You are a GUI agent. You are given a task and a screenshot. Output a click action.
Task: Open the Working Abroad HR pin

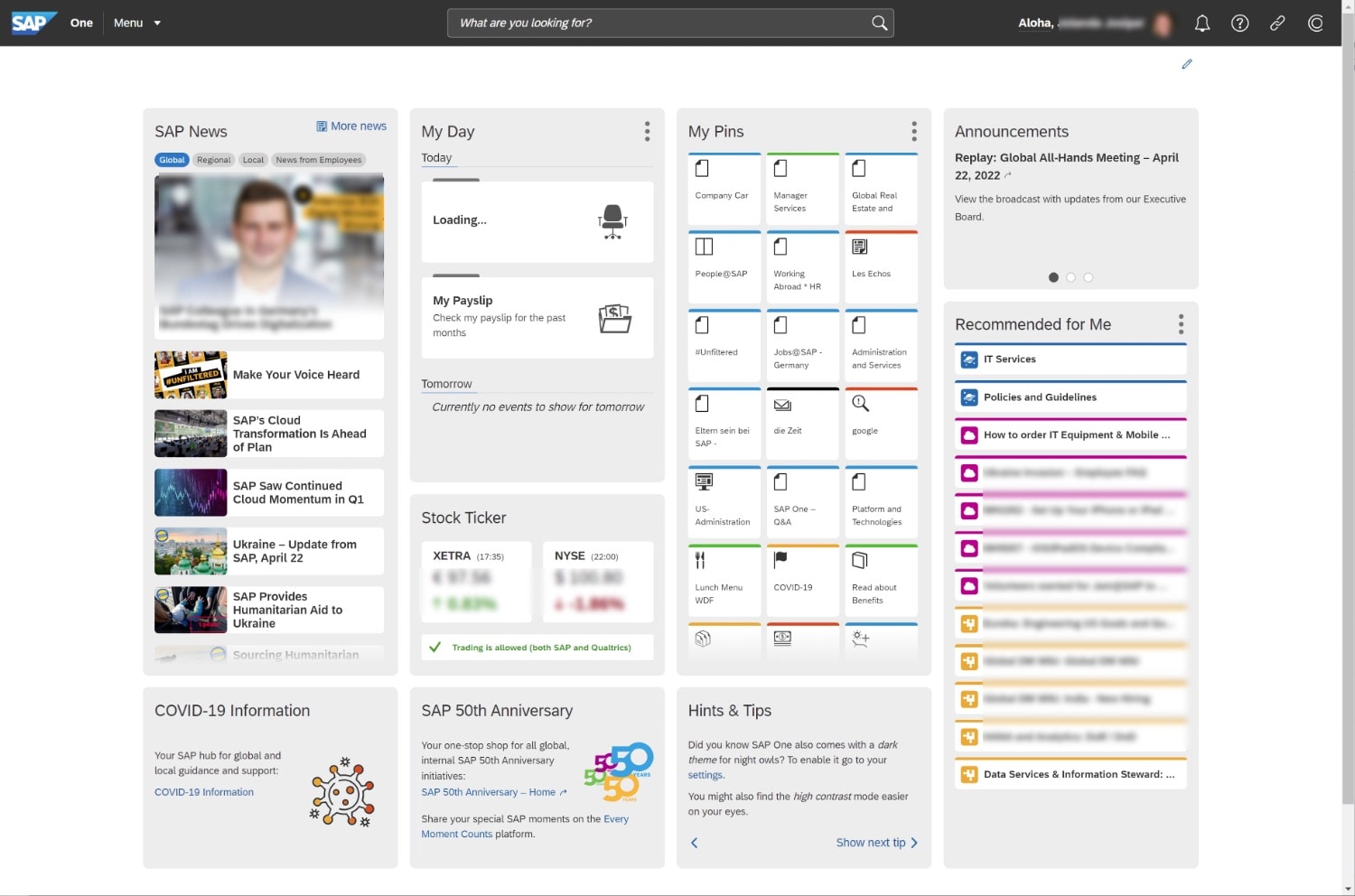coord(802,267)
